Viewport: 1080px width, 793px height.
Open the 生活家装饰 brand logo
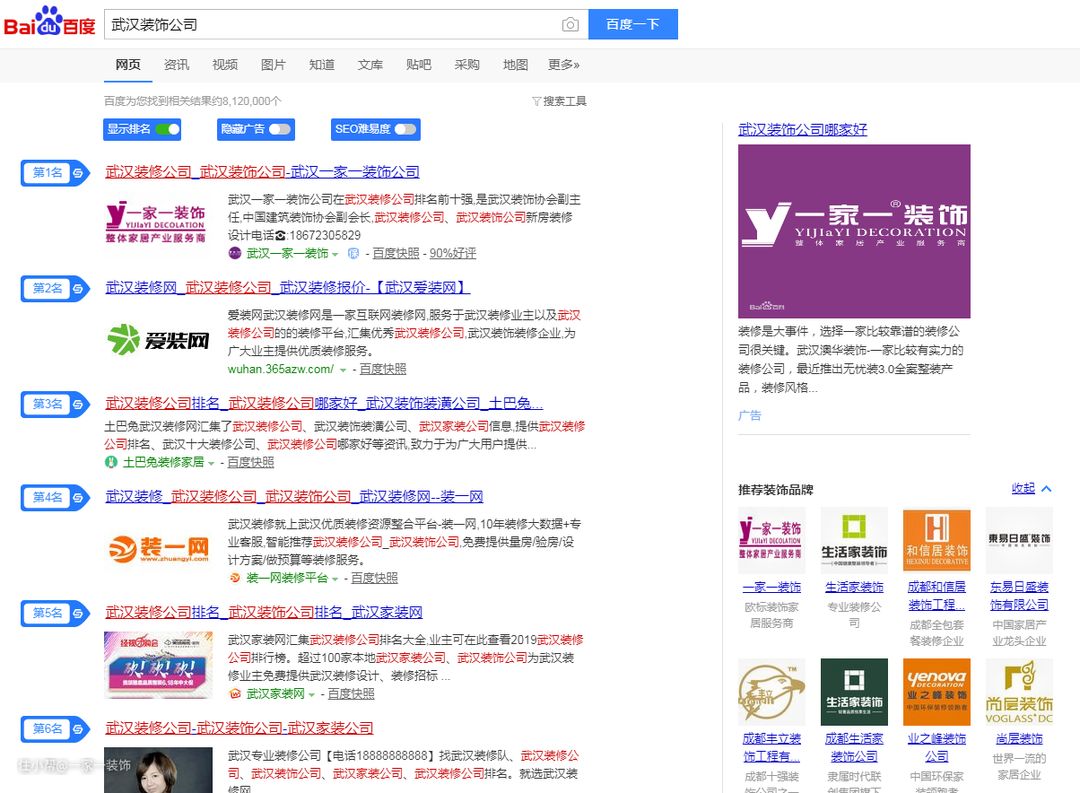(x=854, y=541)
